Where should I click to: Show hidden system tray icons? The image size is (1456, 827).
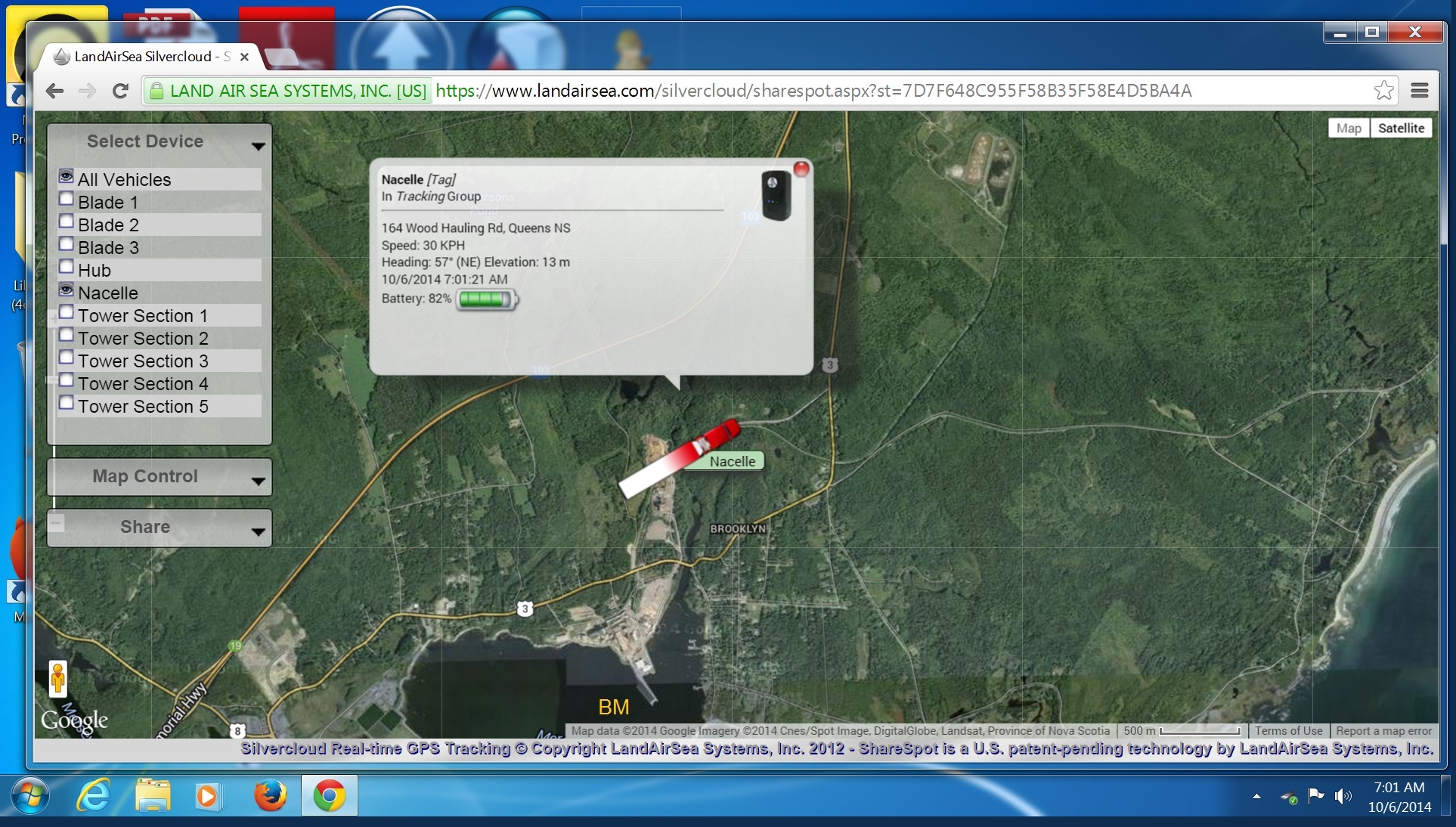click(x=1256, y=797)
